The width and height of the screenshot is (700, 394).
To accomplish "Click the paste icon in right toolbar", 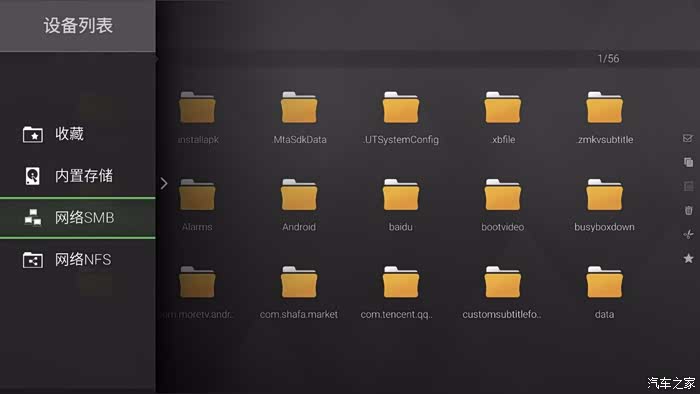I will coord(688,186).
